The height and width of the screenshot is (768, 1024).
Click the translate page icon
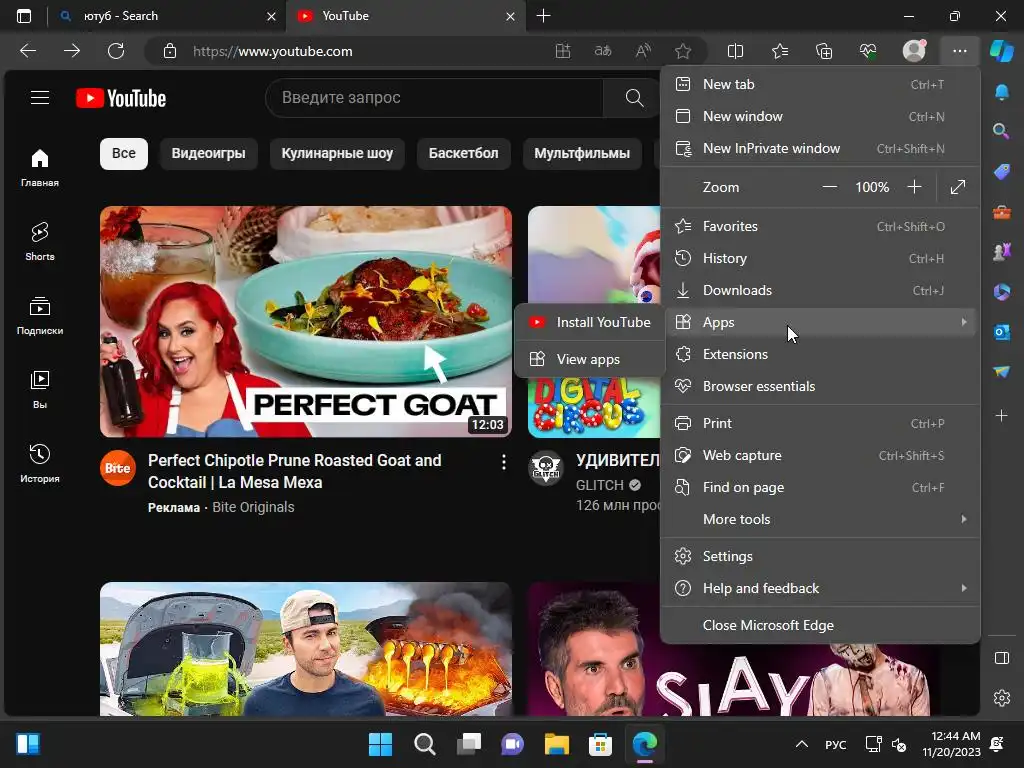[x=603, y=51]
